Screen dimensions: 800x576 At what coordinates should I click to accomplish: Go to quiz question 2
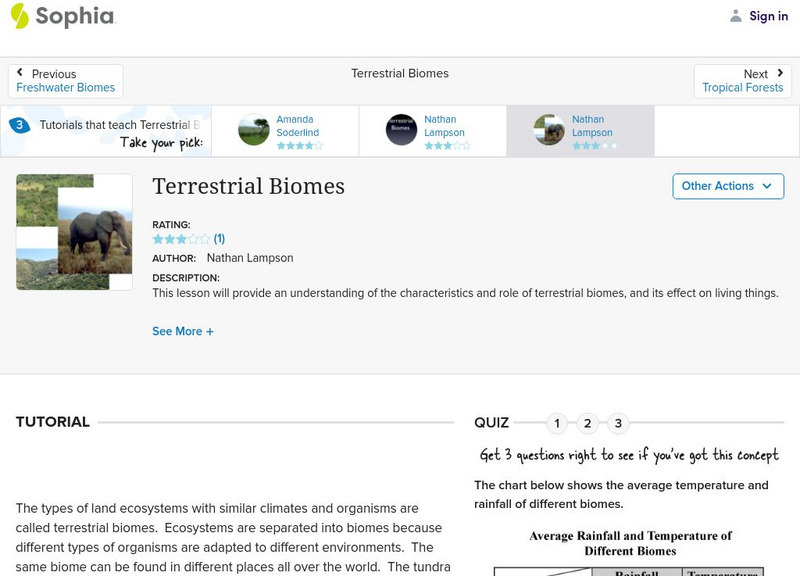588,423
